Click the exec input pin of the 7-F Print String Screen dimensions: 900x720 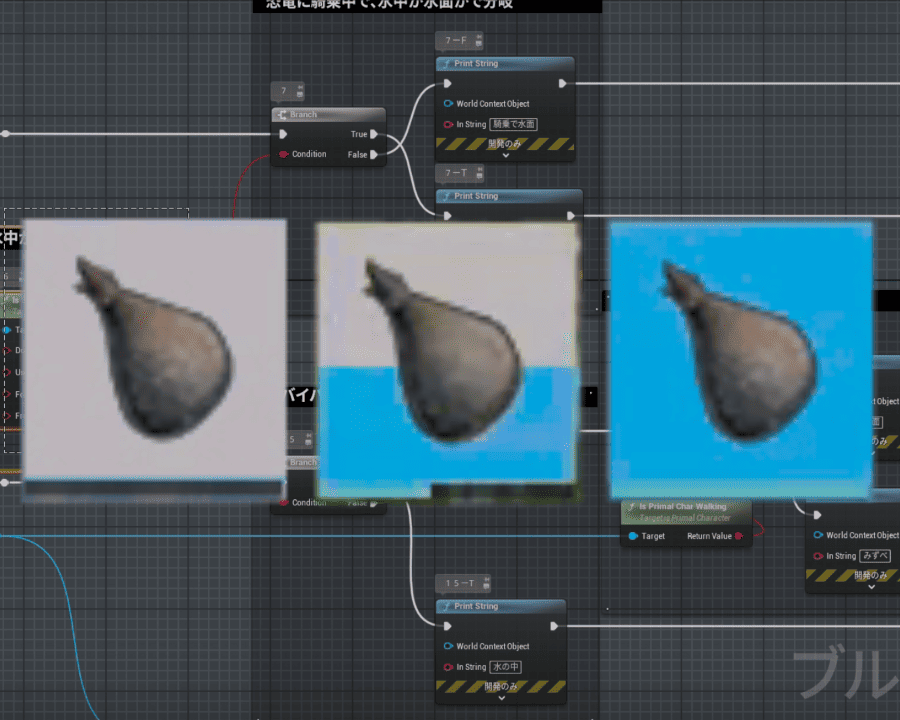(448, 83)
